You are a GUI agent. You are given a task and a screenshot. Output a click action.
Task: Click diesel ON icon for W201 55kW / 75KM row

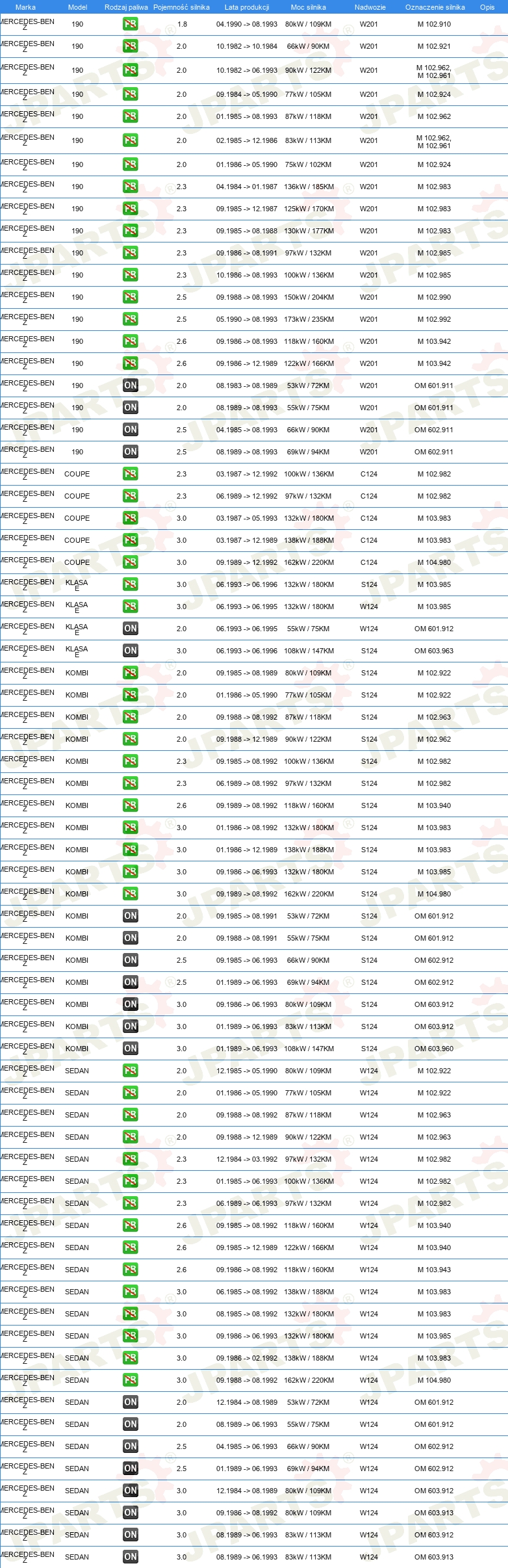point(131,408)
